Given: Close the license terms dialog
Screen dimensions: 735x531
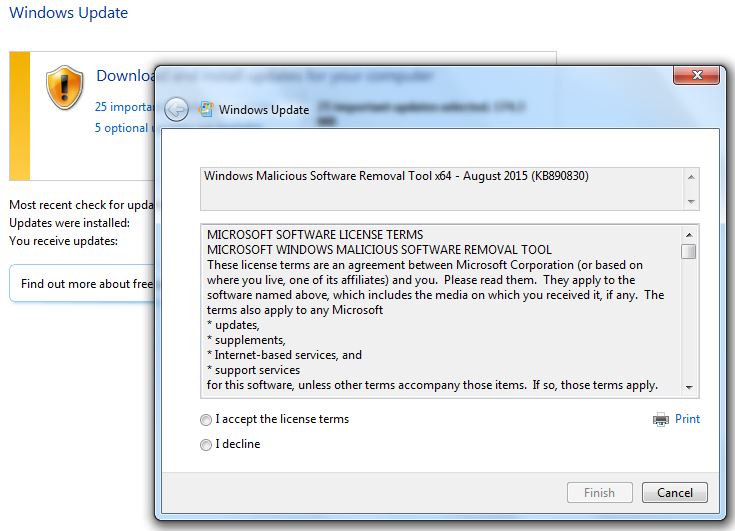Looking at the screenshot, I should (697, 75).
